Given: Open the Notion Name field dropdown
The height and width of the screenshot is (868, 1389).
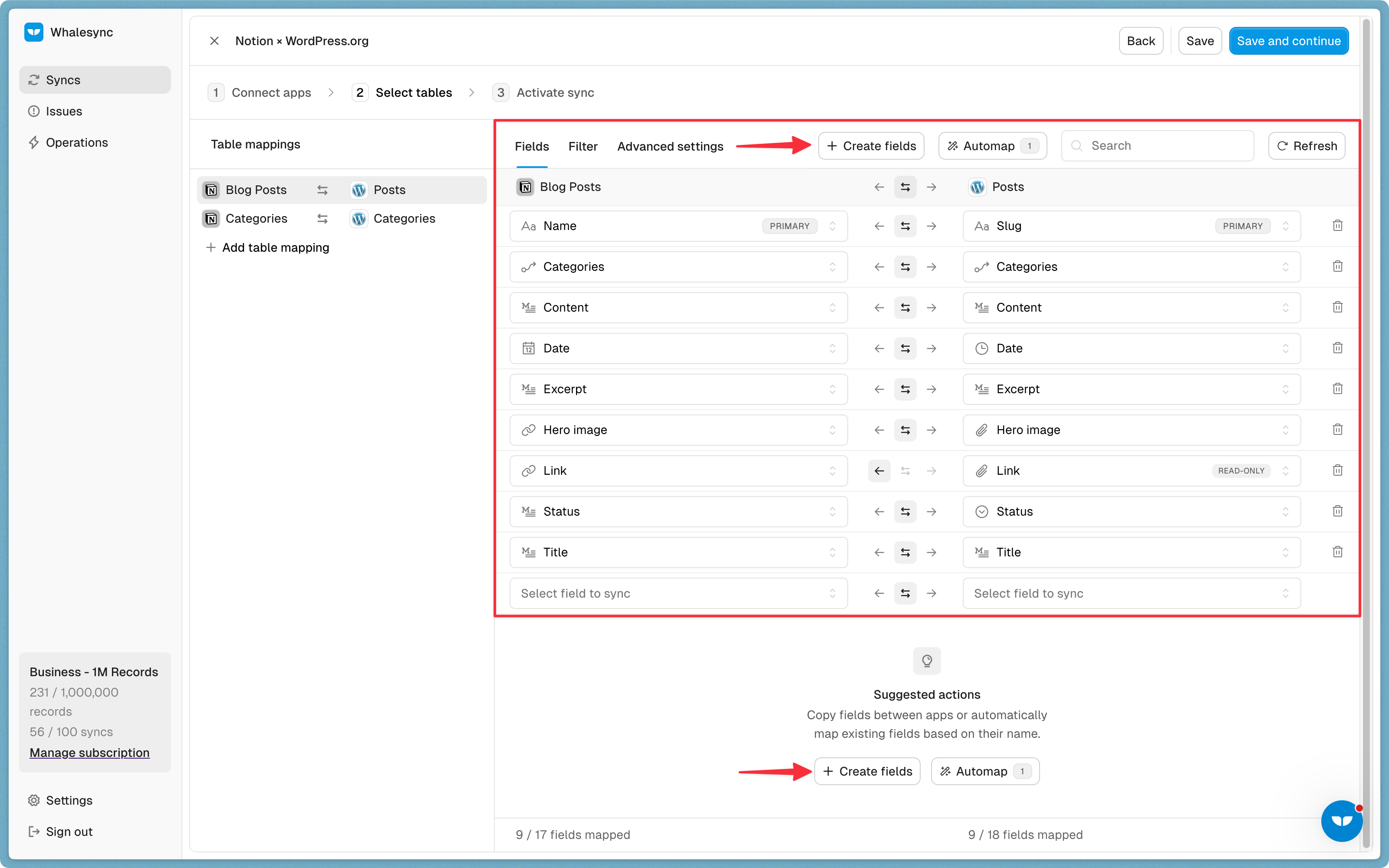Looking at the screenshot, I should 678,226.
